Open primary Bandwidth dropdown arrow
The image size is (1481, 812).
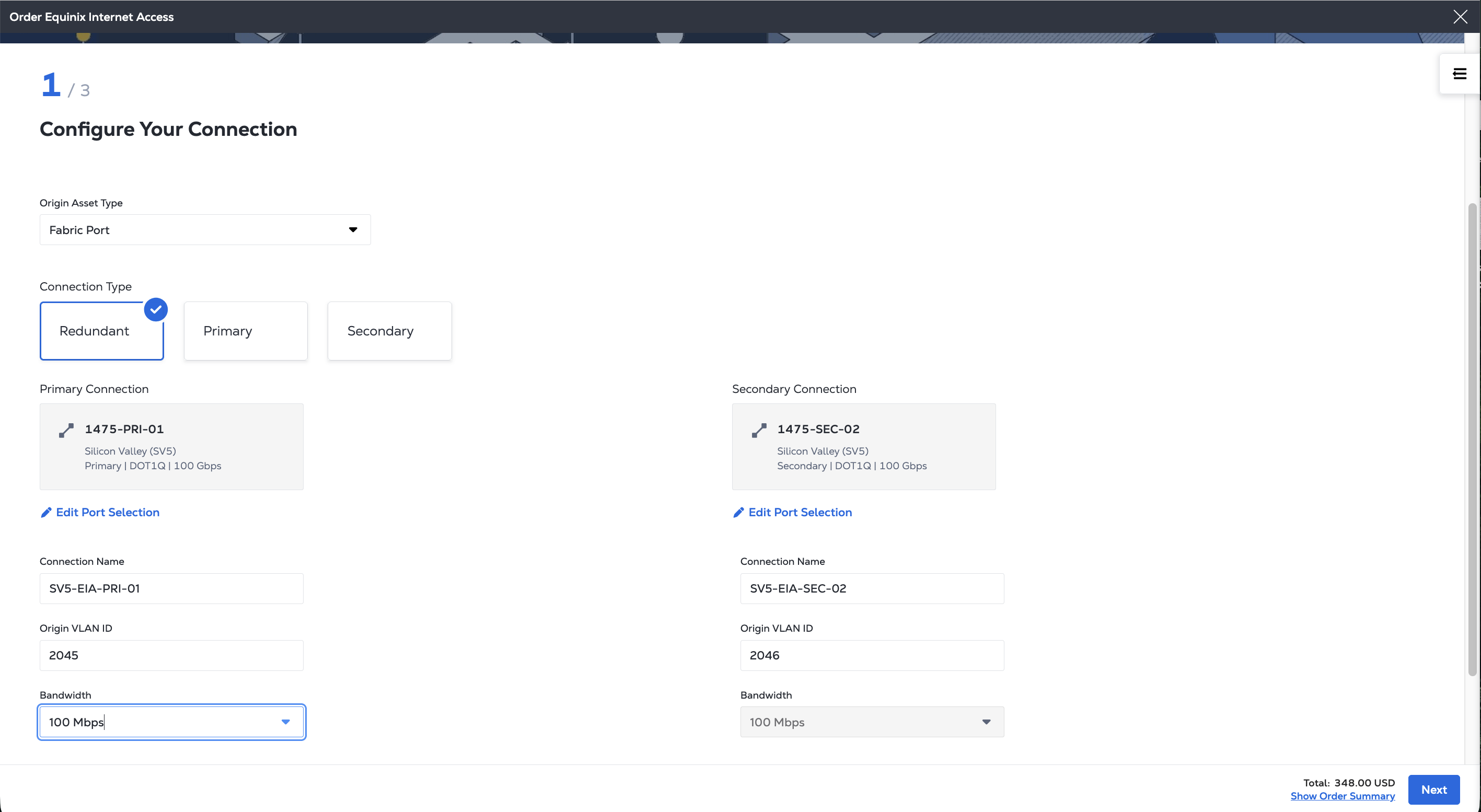[x=285, y=722]
